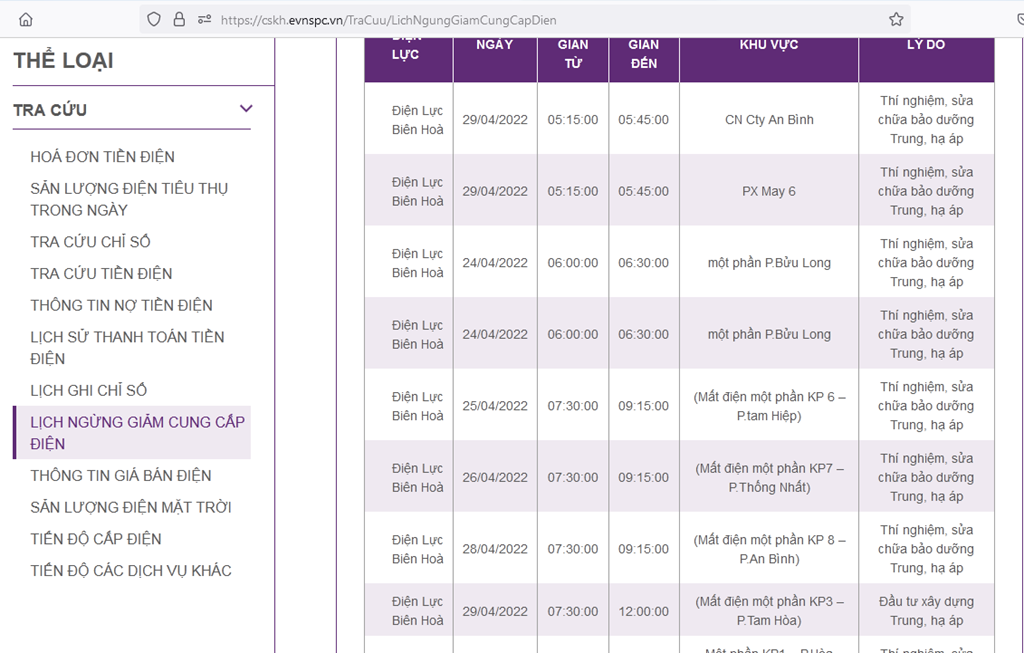The image size is (1024, 653).
Task: Click the KP 6 – P.tam Hiệp area cell
Action: [x=769, y=406]
